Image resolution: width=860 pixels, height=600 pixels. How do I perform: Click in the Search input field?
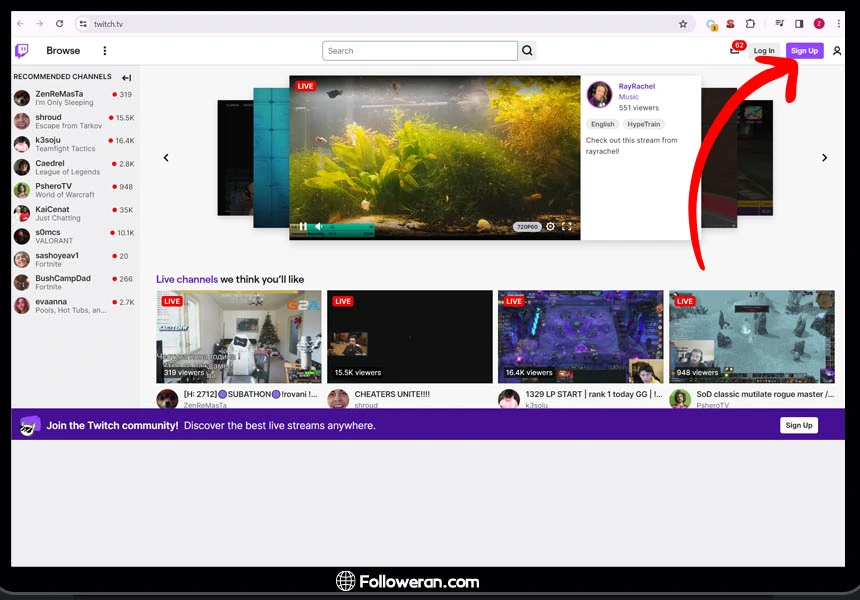coord(420,51)
